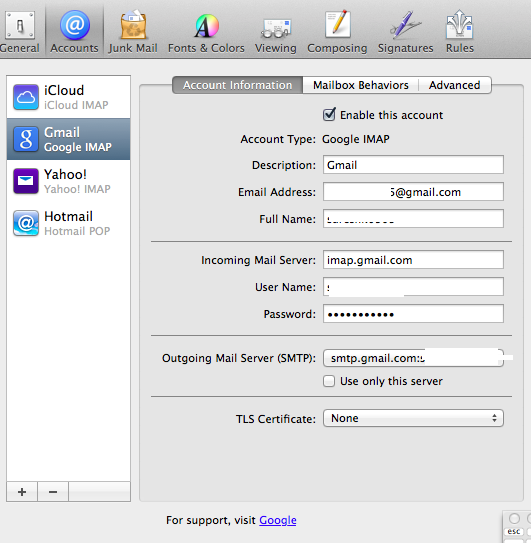Image resolution: width=531 pixels, height=543 pixels.
Task: Click the User Name field
Action: 413,286
